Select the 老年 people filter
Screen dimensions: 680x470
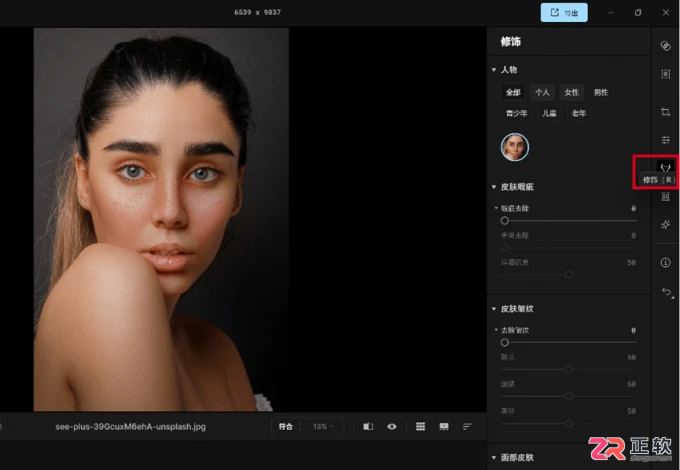pos(579,113)
